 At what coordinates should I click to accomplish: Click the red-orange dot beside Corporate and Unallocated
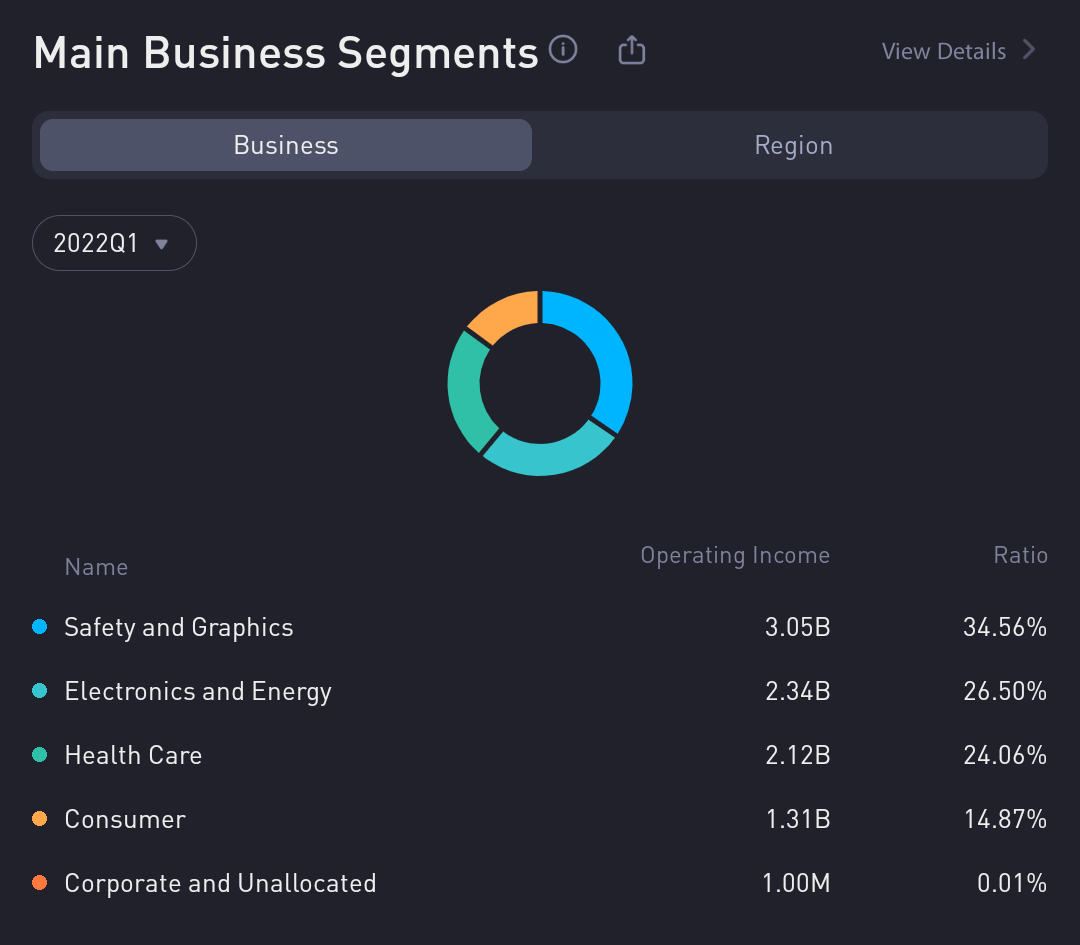coord(40,883)
